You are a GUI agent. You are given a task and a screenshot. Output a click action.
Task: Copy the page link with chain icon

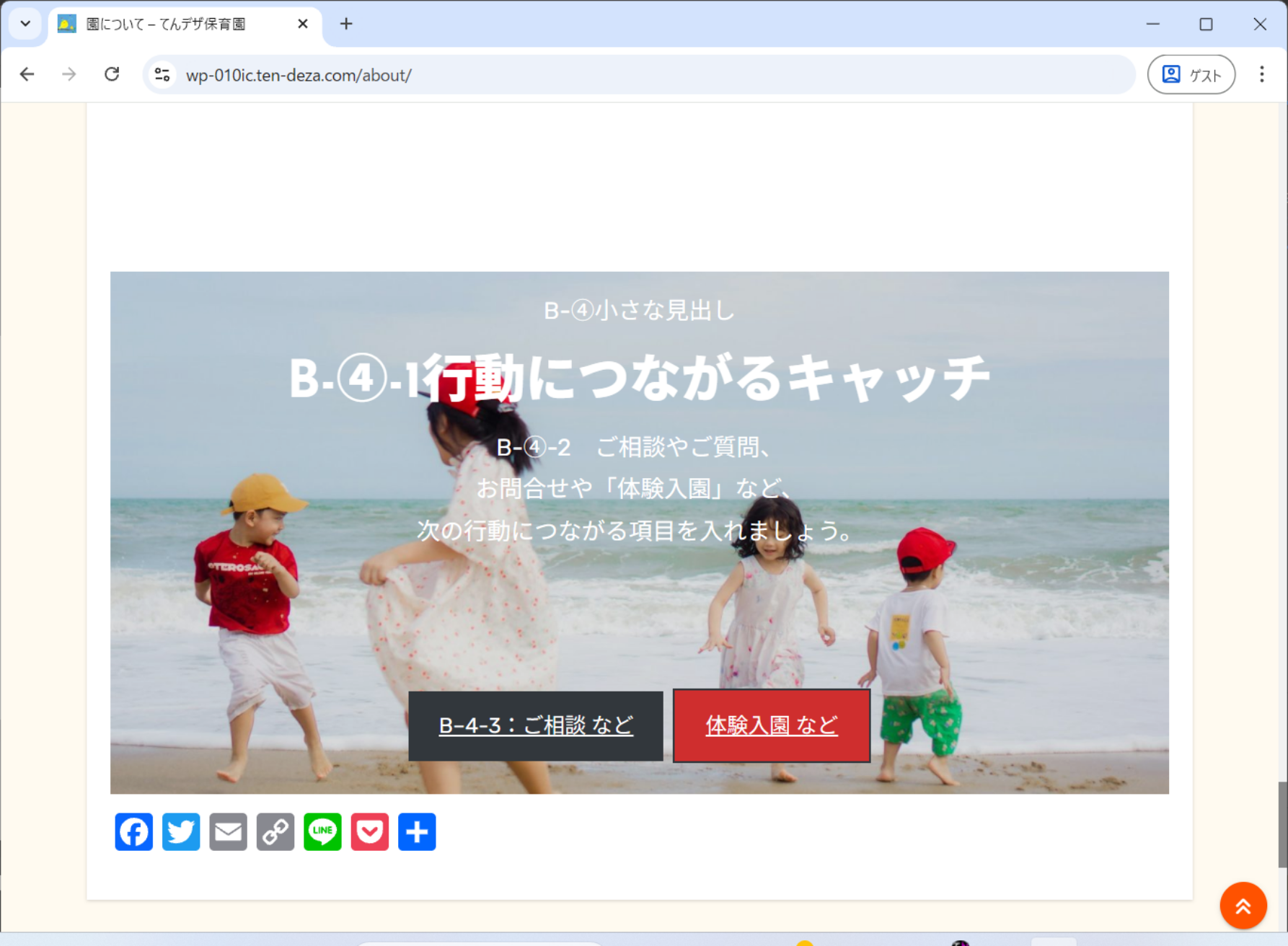click(x=275, y=832)
